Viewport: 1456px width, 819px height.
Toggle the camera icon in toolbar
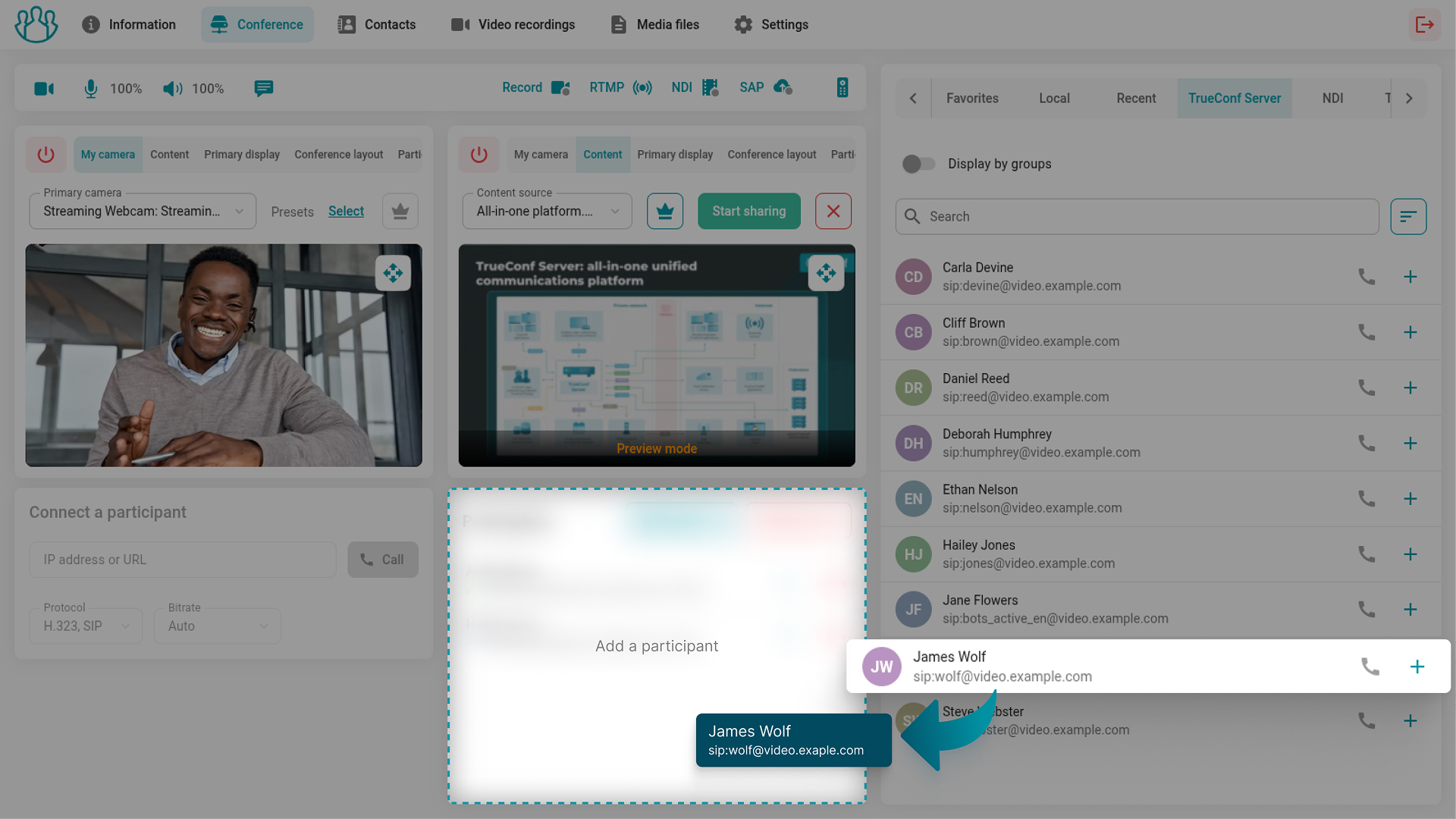[44, 89]
